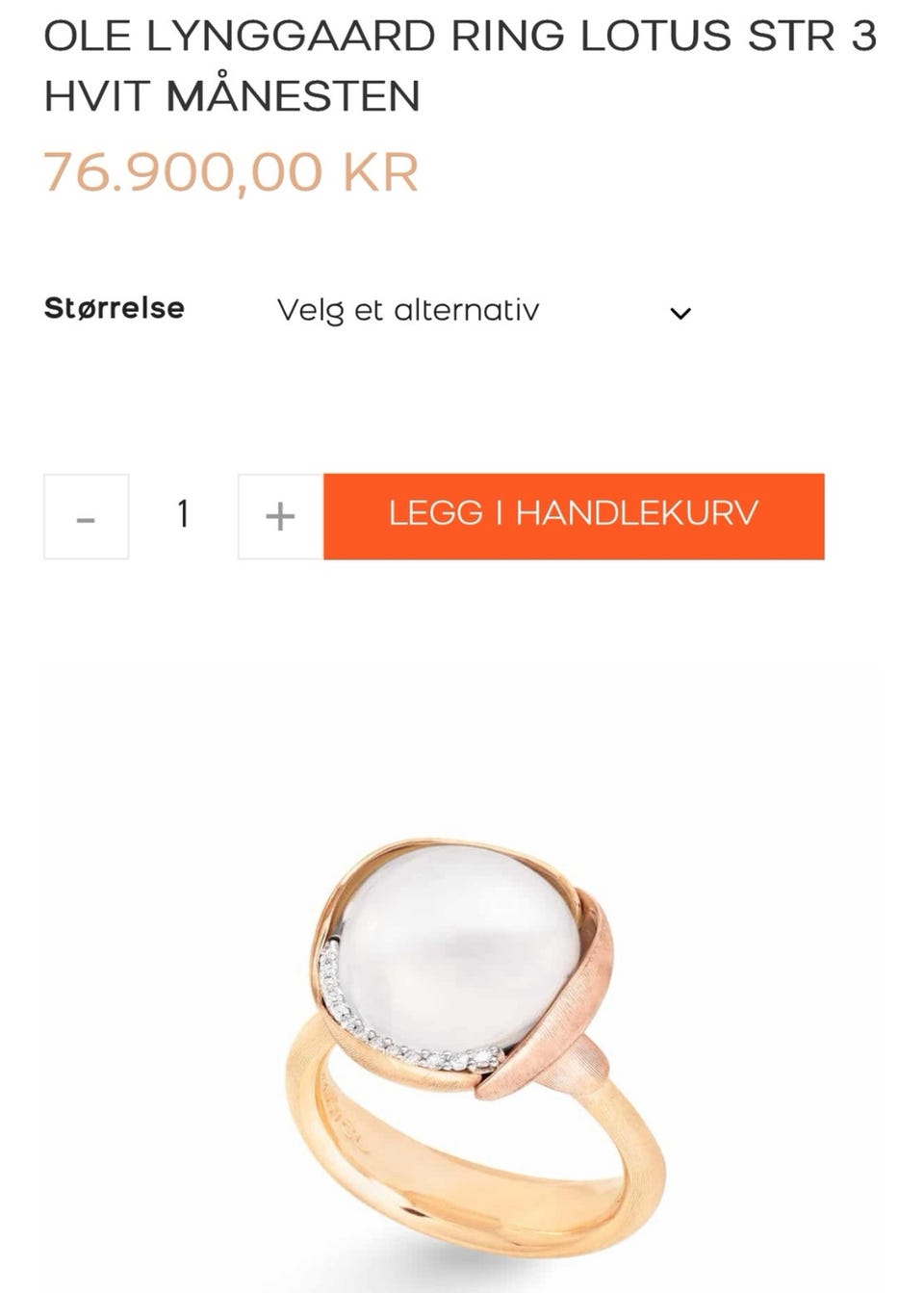
Task: Click the KR currency text
Action: [x=380, y=172]
